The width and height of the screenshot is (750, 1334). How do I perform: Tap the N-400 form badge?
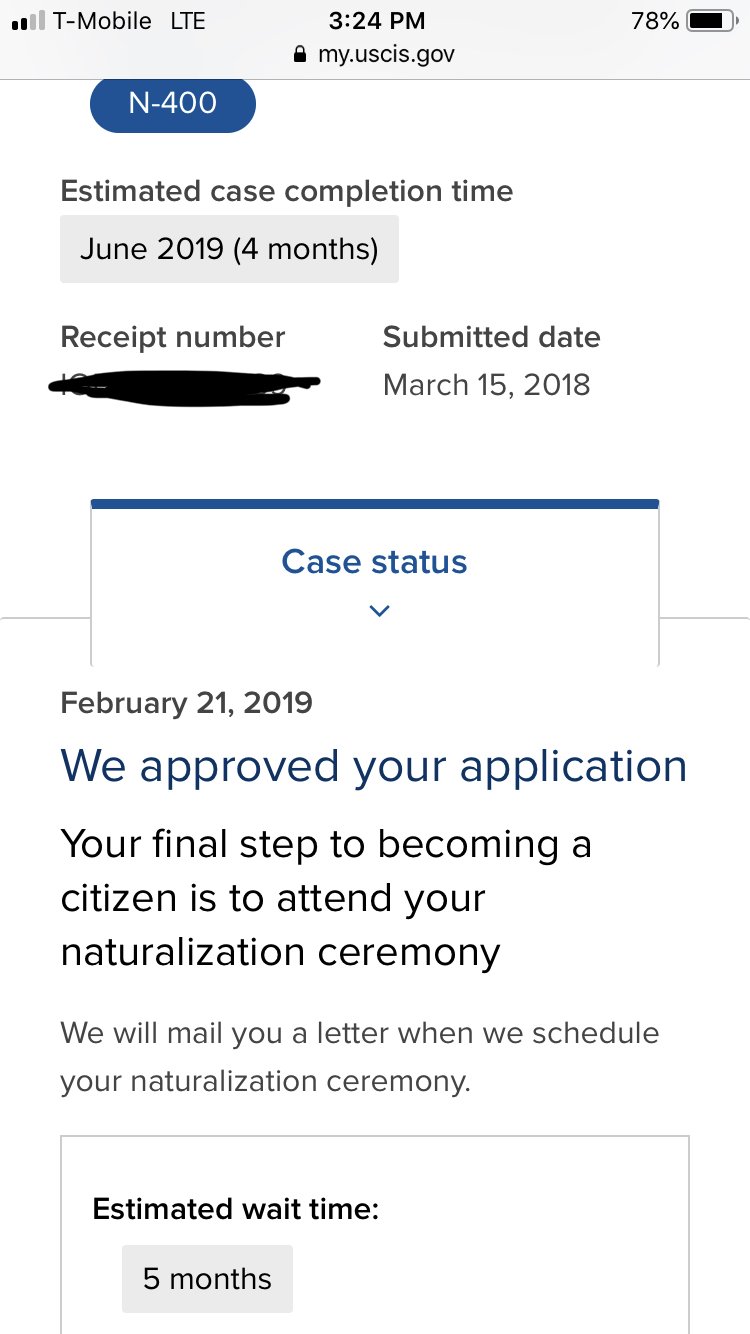173,101
